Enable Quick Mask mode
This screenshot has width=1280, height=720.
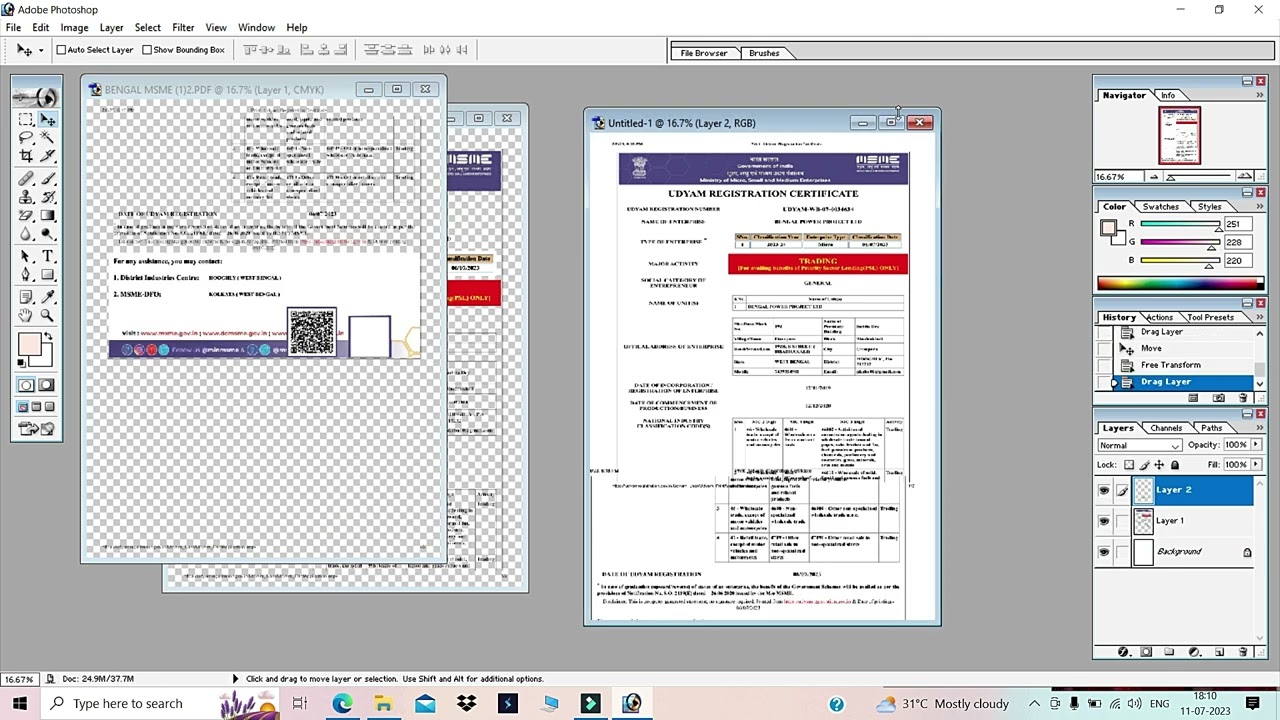click(47, 385)
